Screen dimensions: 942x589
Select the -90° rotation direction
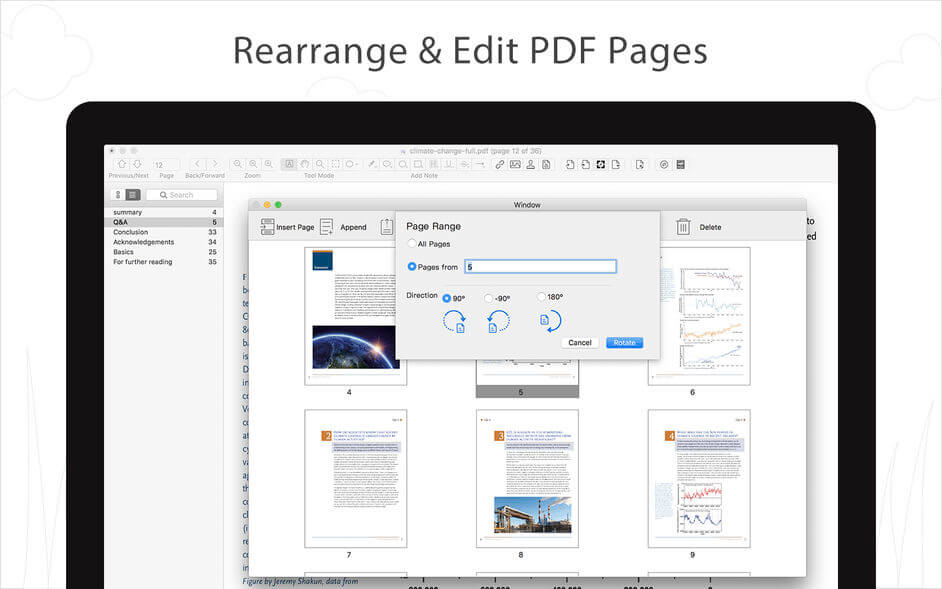click(x=488, y=298)
